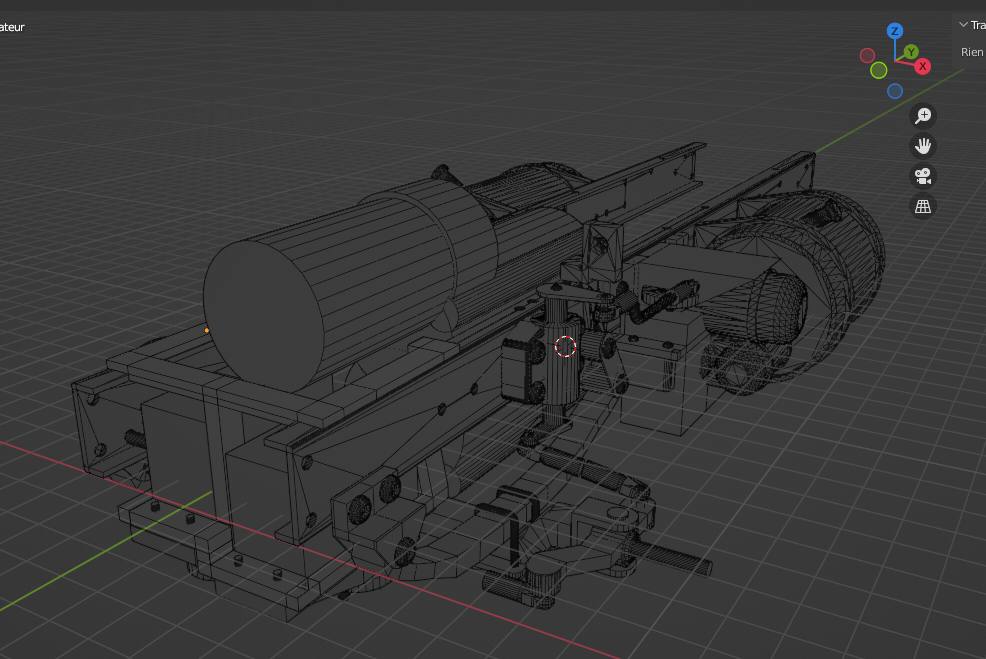Click the negative Y green ring in gizmo
Screen dimensions: 986x659
(878, 70)
